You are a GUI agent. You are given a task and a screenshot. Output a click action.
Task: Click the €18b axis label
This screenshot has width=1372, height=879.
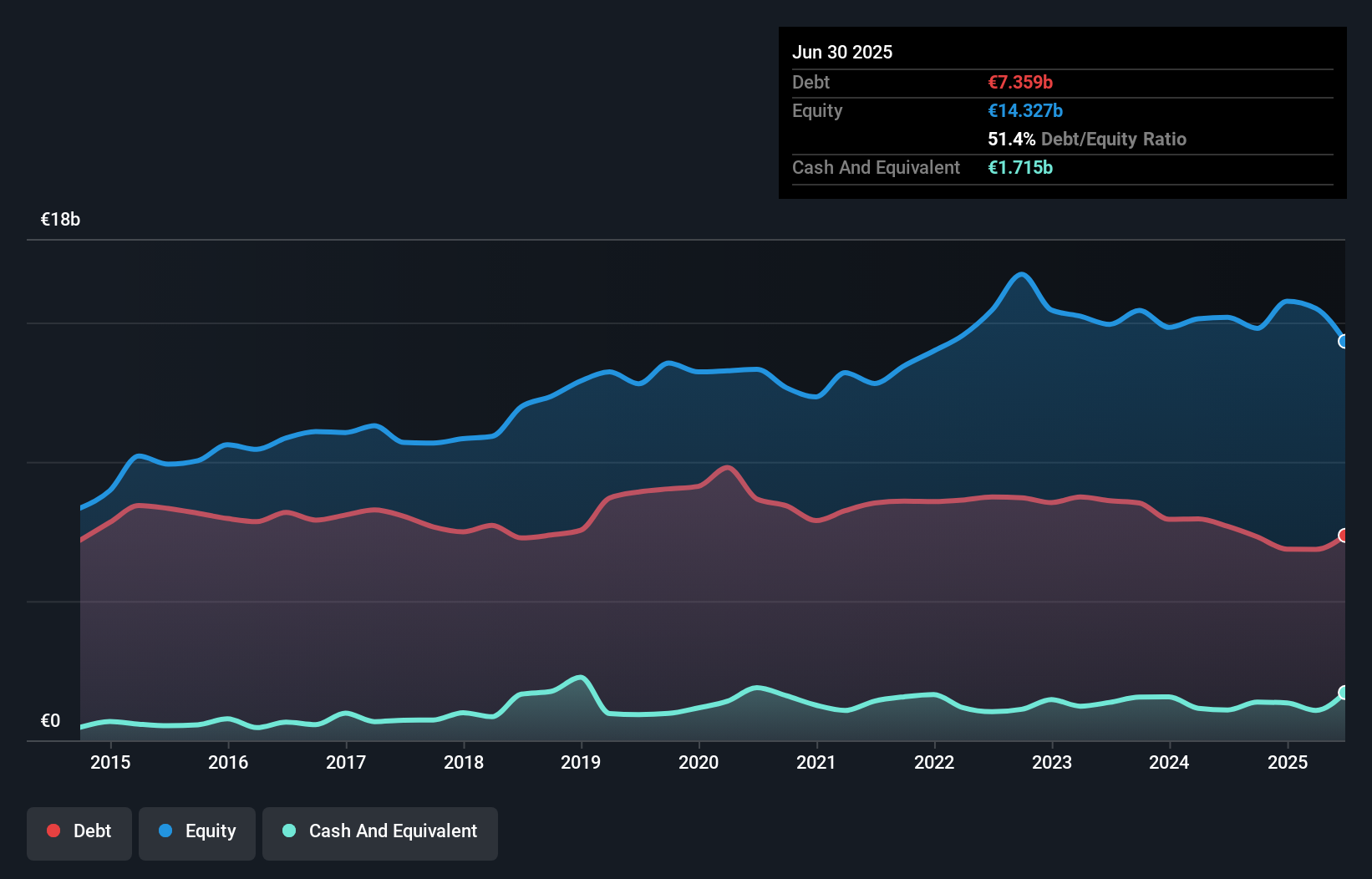coord(59,219)
